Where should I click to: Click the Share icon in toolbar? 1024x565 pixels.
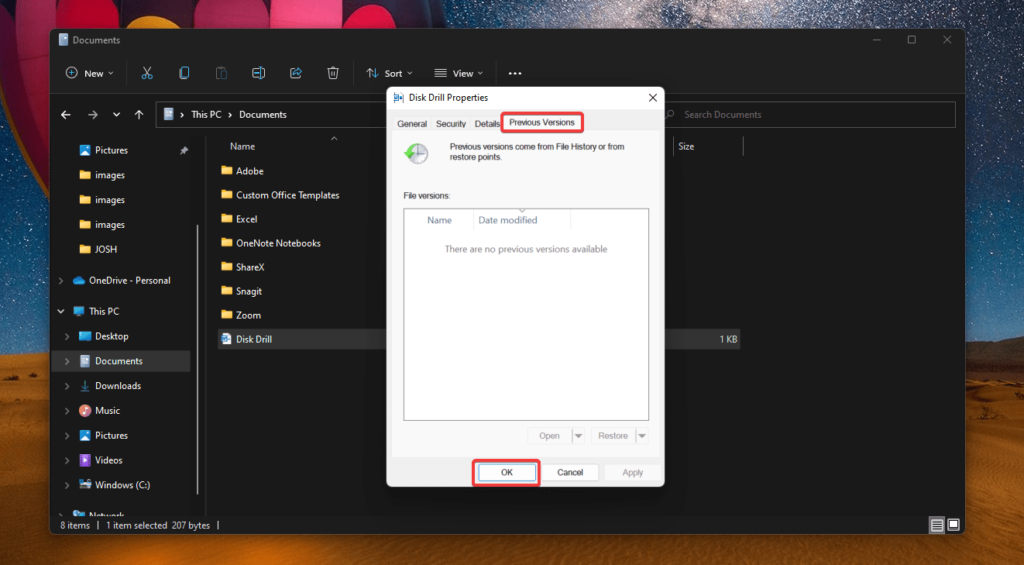pyautogui.click(x=296, y=73)
